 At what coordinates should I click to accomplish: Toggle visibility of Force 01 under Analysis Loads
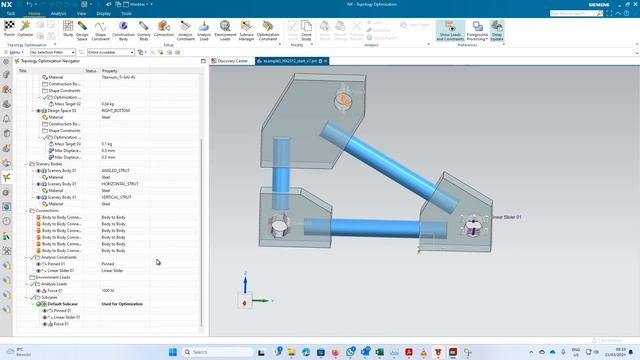(38, 291)
